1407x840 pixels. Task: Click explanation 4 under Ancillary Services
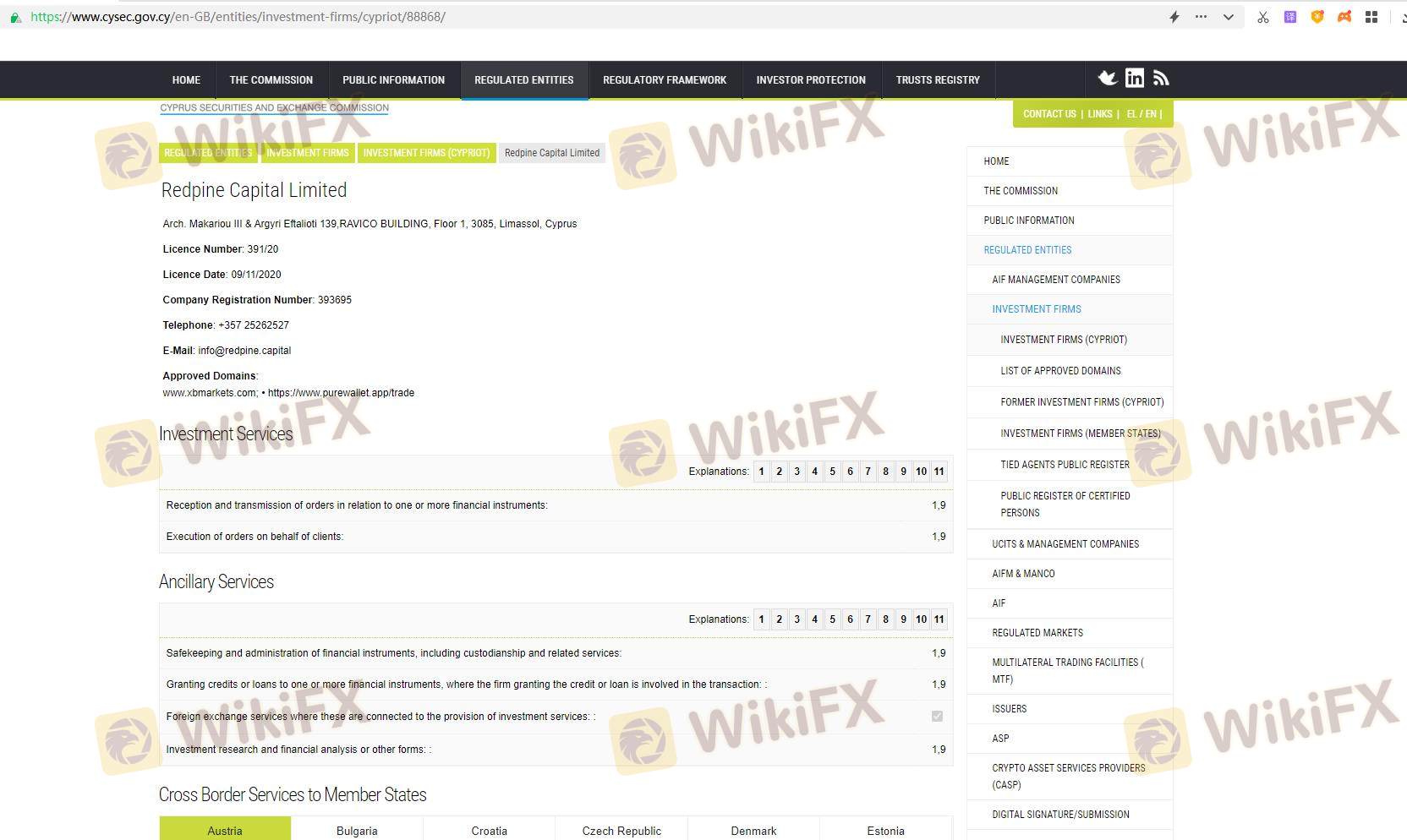click(x=815, y=619)
